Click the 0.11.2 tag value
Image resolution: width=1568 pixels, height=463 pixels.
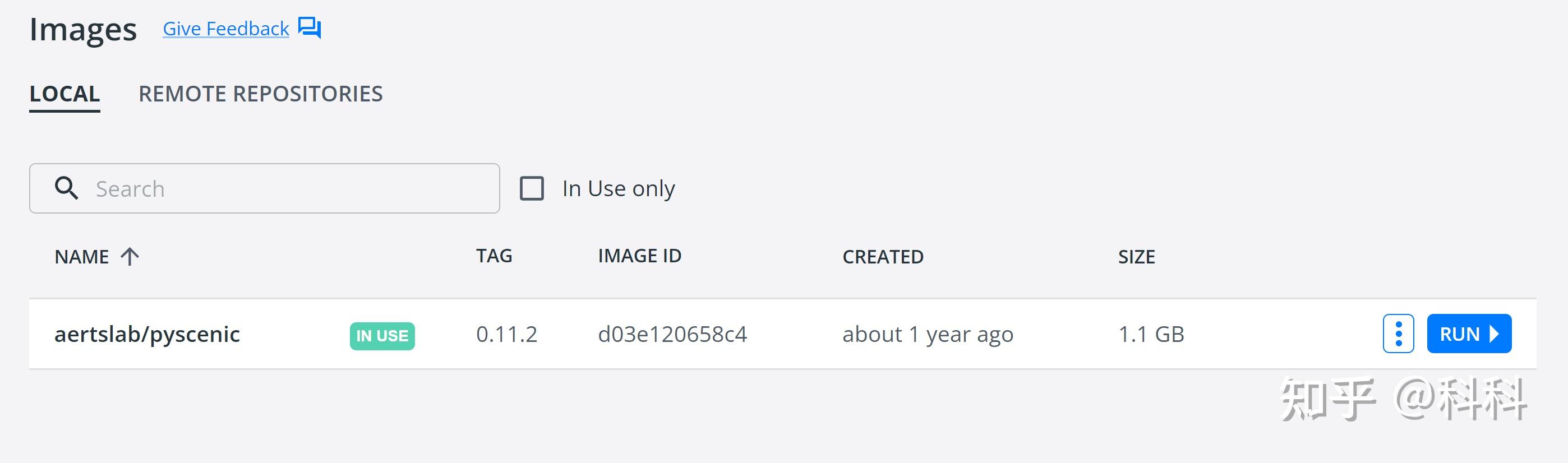pos(507,334)
